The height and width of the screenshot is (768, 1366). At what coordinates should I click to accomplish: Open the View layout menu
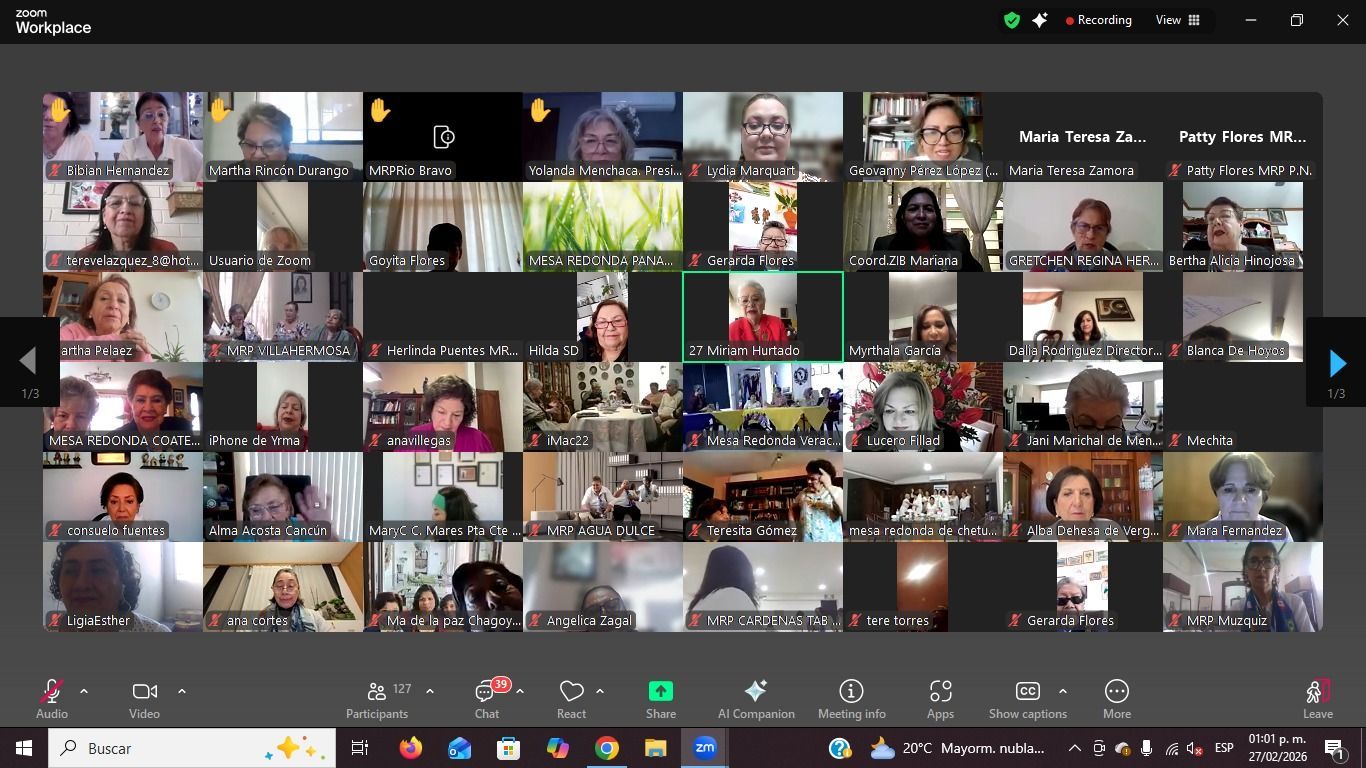(1178, 20)
